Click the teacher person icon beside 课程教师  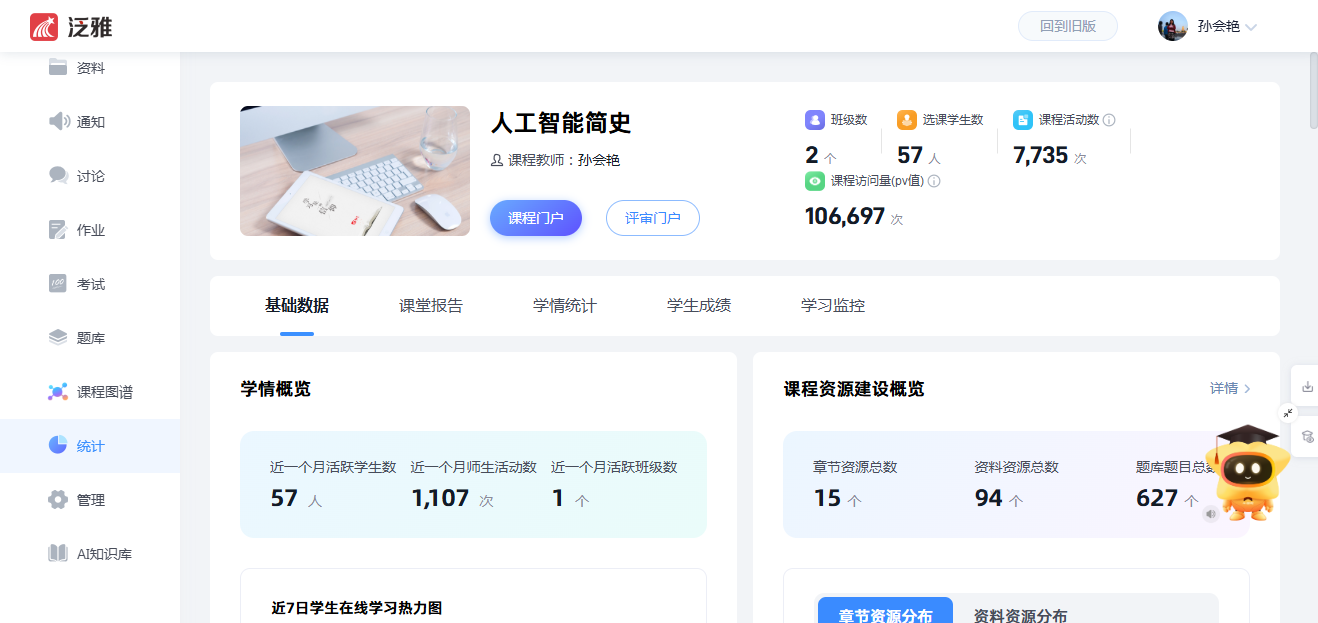tap(497, 160)
